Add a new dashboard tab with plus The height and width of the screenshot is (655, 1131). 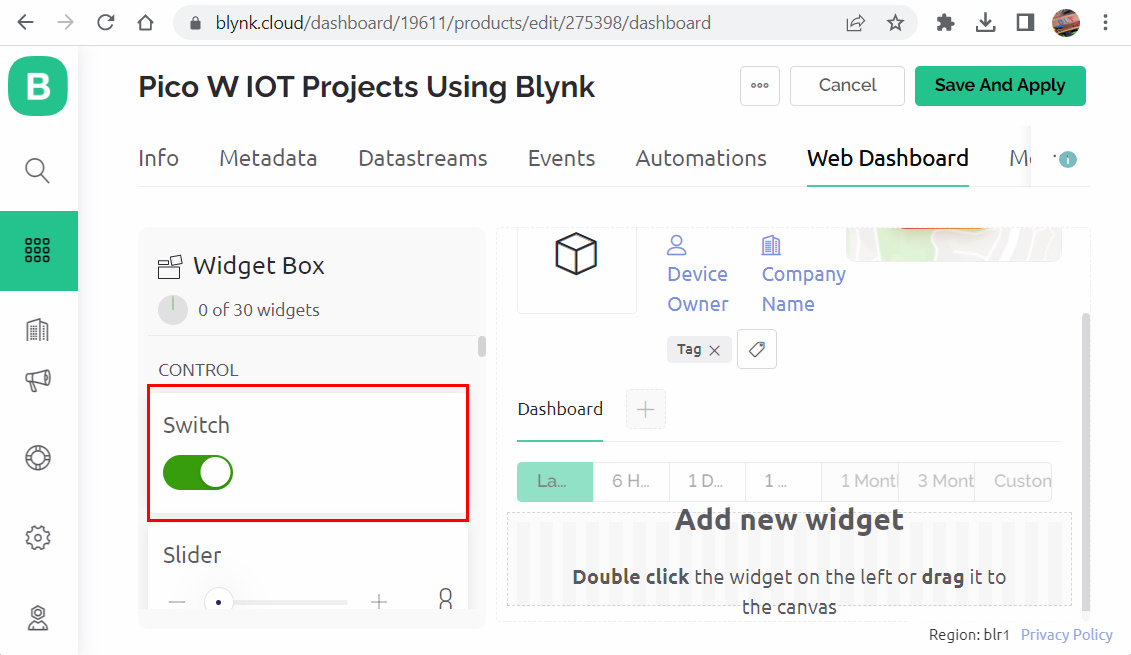point(646,410)
